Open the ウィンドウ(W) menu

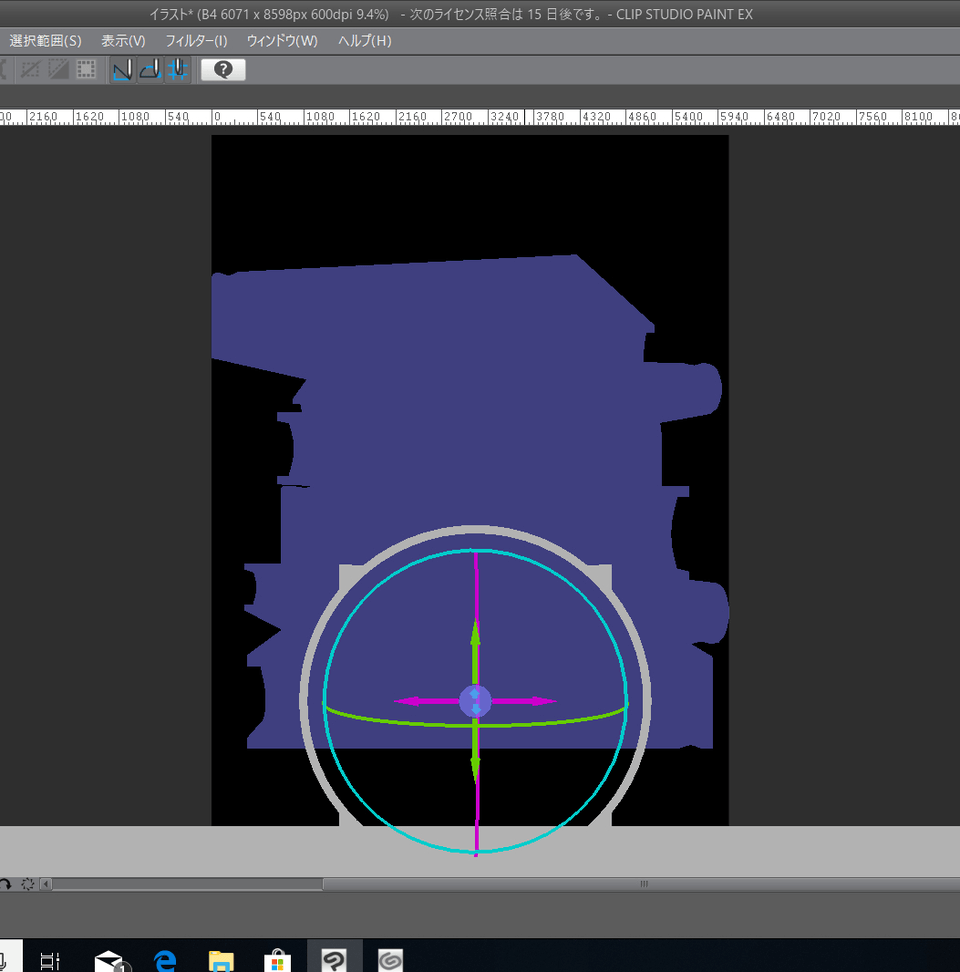point(282,41)
